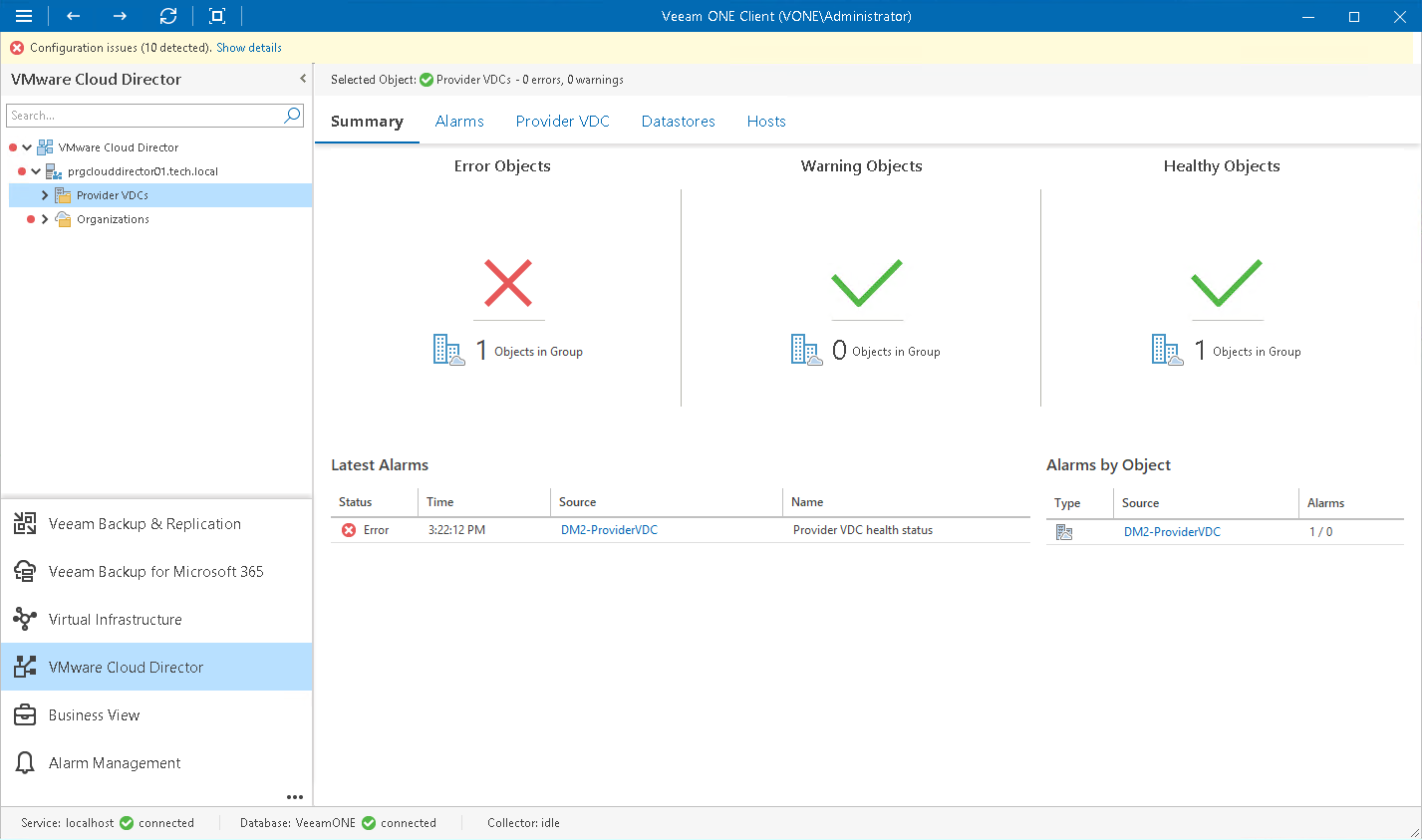Screen dimensions: 1422x840
Task: Click the Veeam Backup & Replication icon
Action: 25,524
